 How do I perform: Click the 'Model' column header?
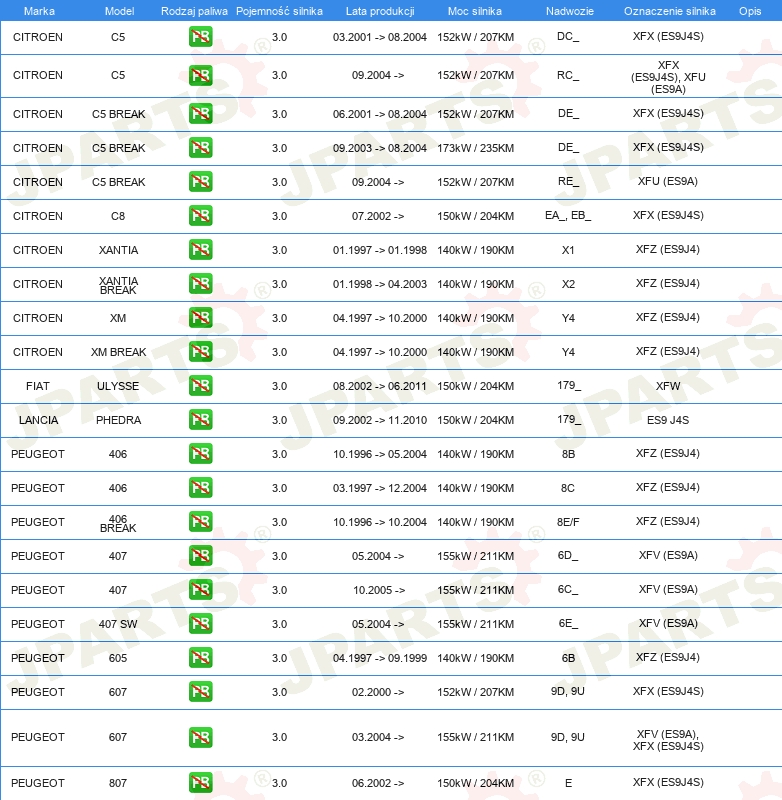tap(119, 11)
